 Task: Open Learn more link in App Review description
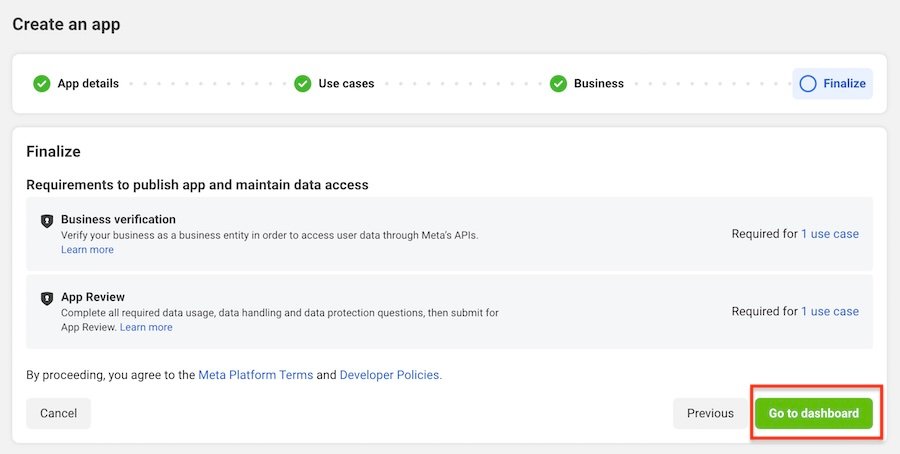click(146, 327)
